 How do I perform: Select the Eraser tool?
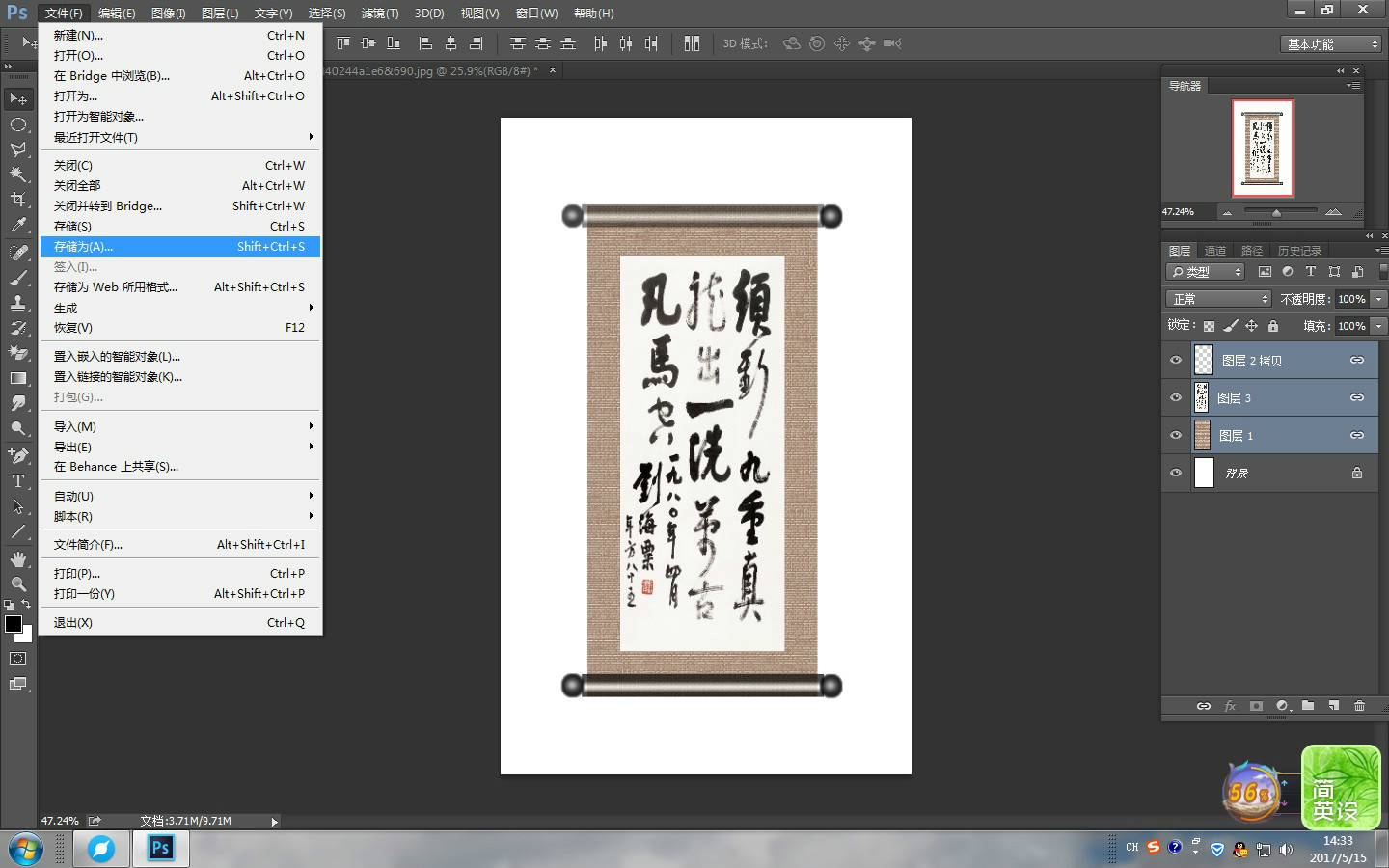point(18,353)
